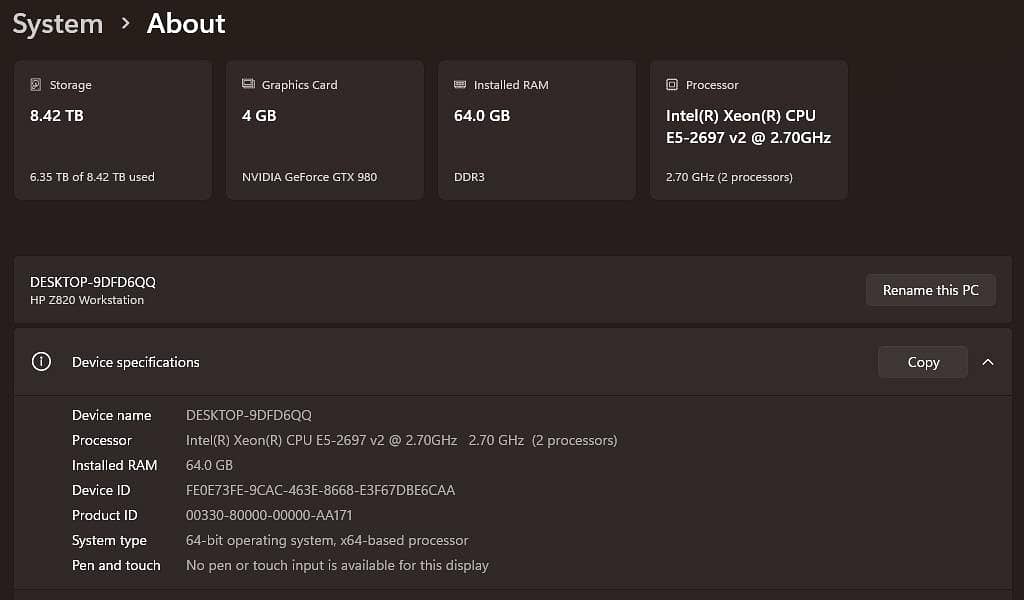Click the Device specifications info icon
The height and width of the screenshot is (600, 1024).
[x=41, y=362]
